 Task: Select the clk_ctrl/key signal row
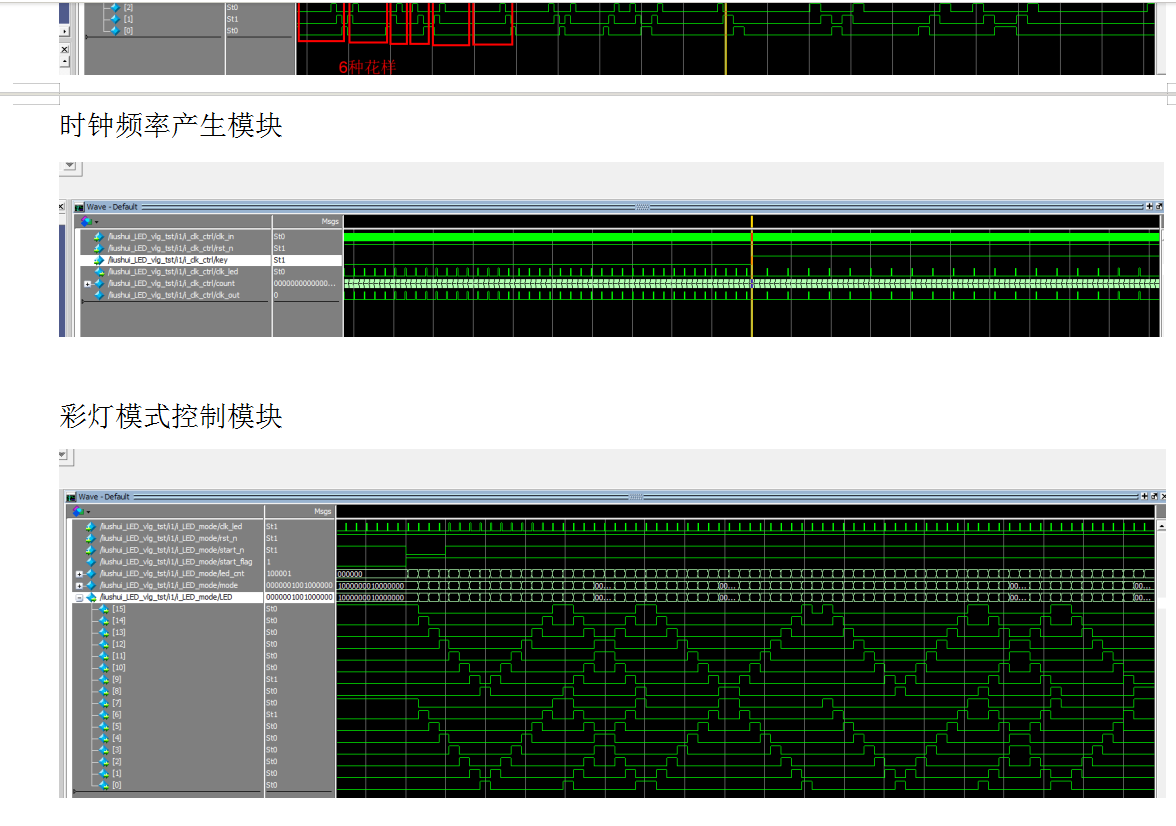coord(168,260)
